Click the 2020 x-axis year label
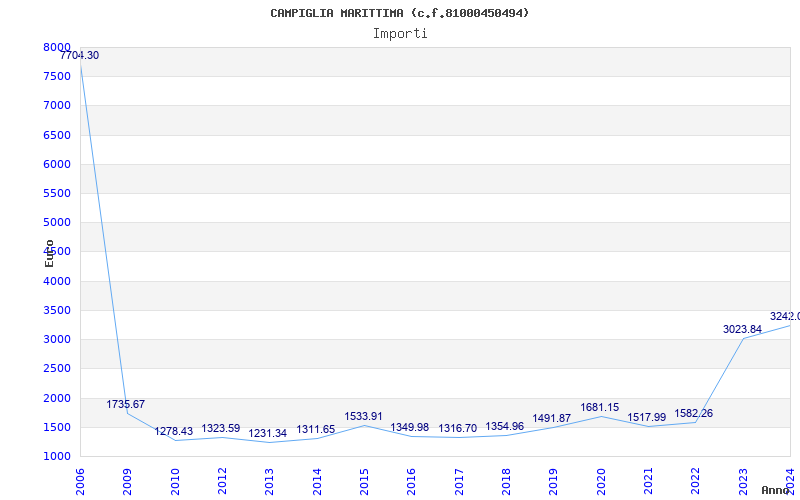The image size is (800, 500). click(601, 482)
